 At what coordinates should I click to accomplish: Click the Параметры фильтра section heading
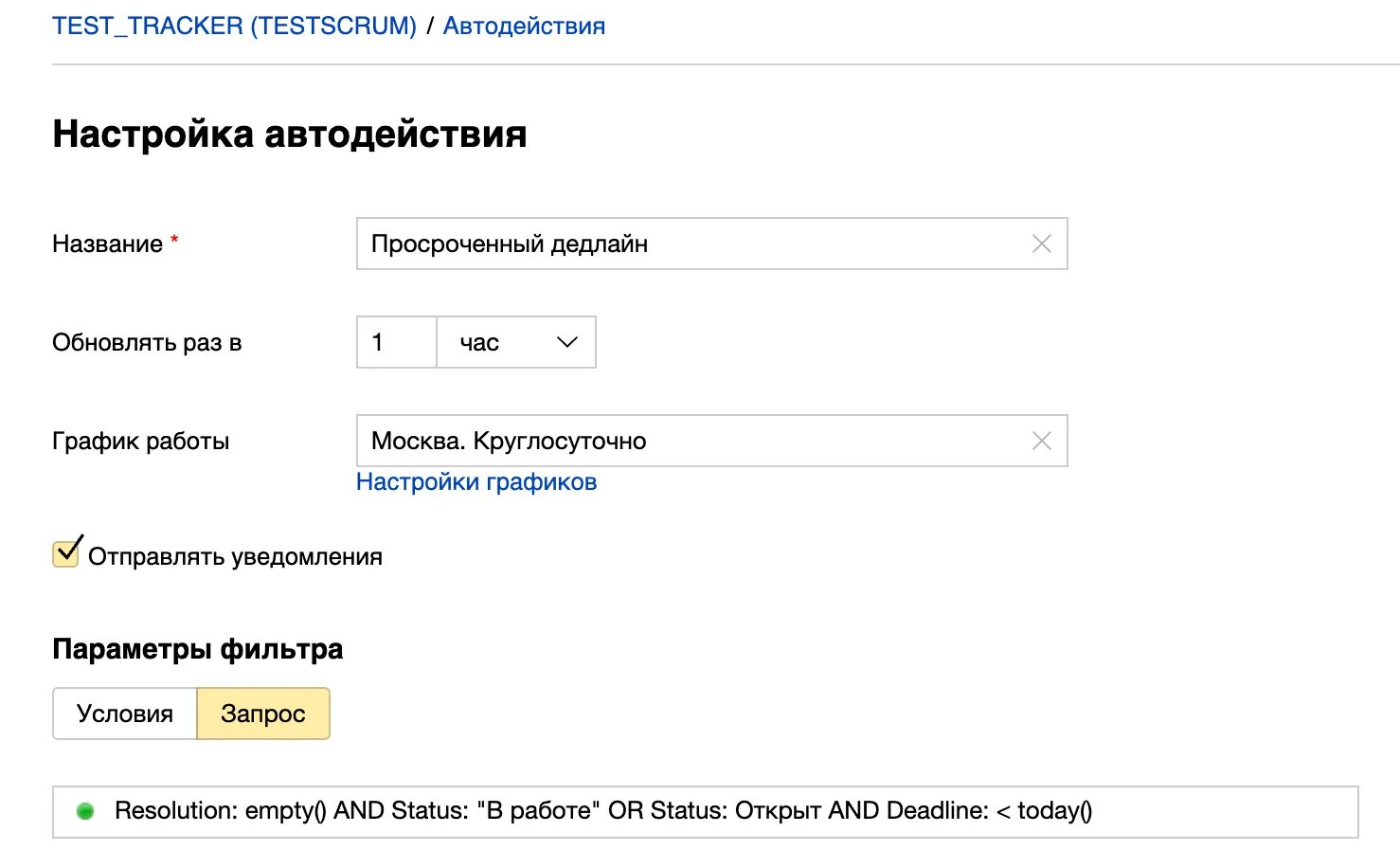pos(197,650)
